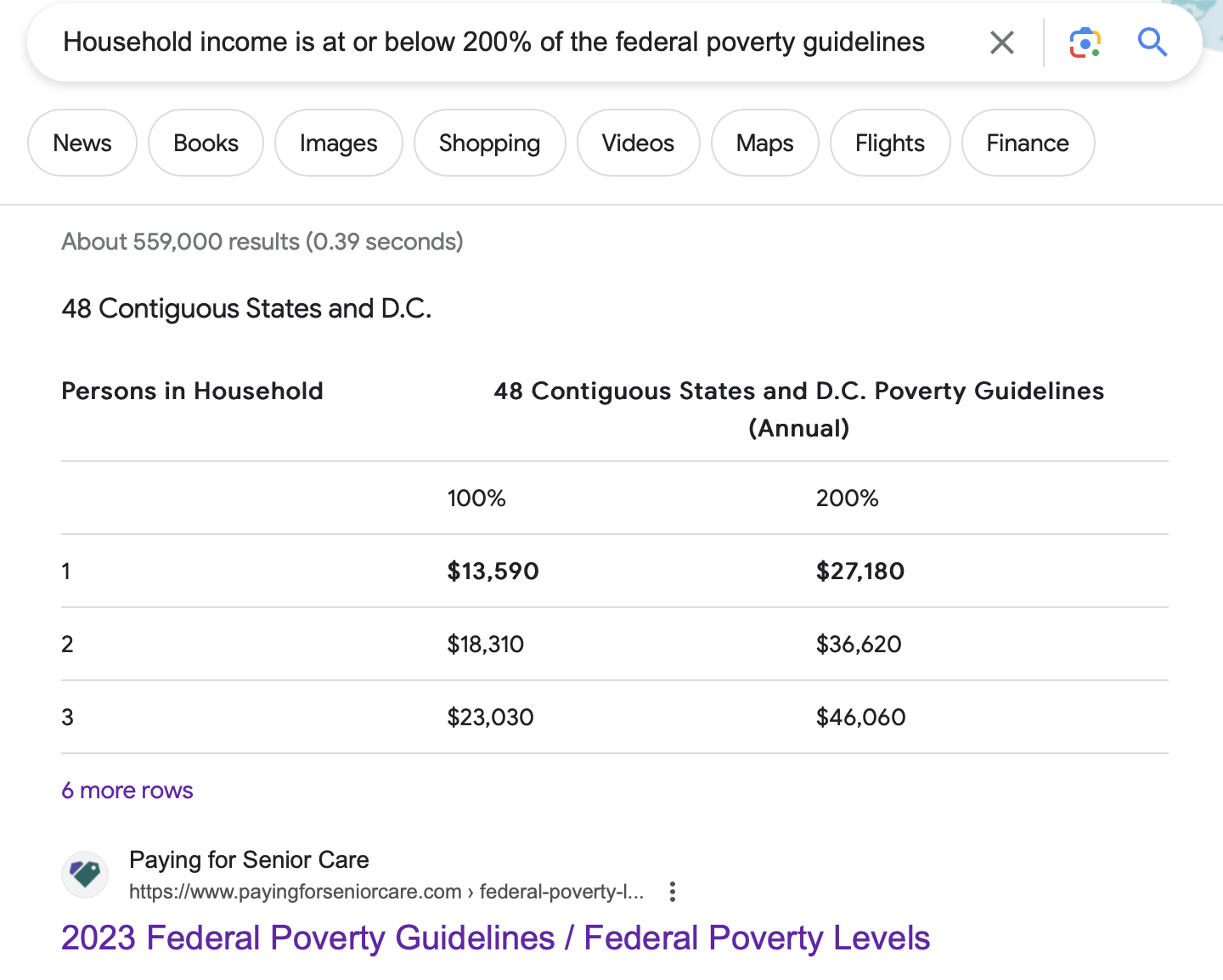
Task: Open 2023 Federal Poverty Guidelines result link
Action: (495, 938)
